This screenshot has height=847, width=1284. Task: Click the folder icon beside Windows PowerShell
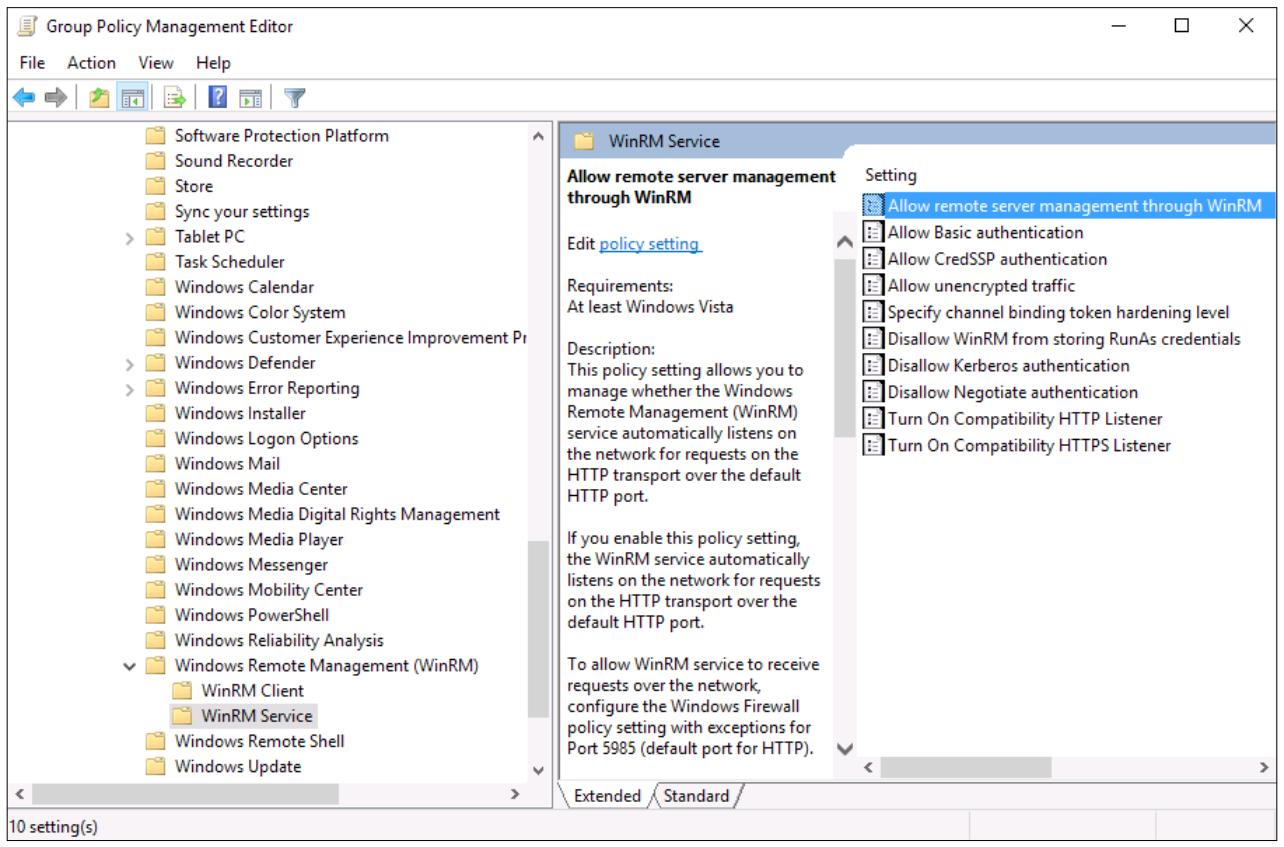click(x=155, y=614)
